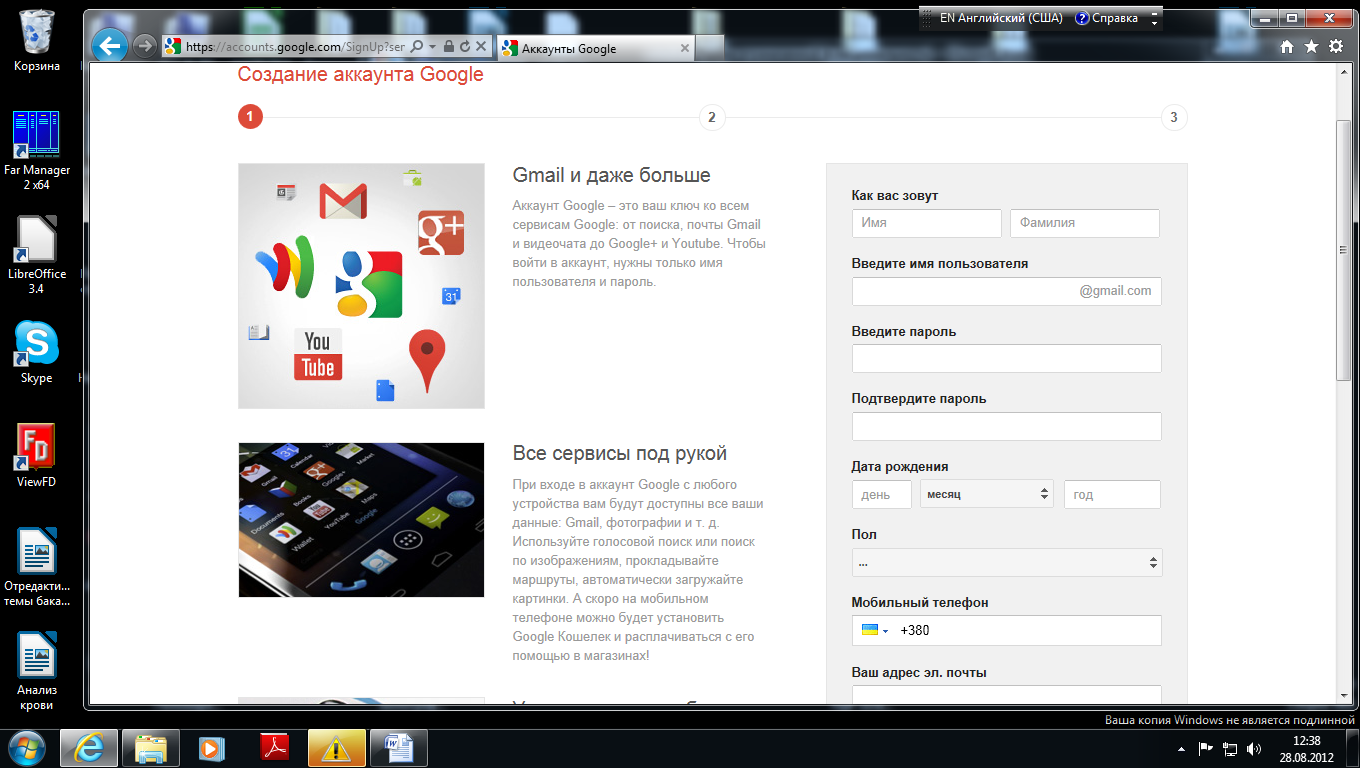
Task: Click the red Google Maps pin icon
Action: pos(426,361)
